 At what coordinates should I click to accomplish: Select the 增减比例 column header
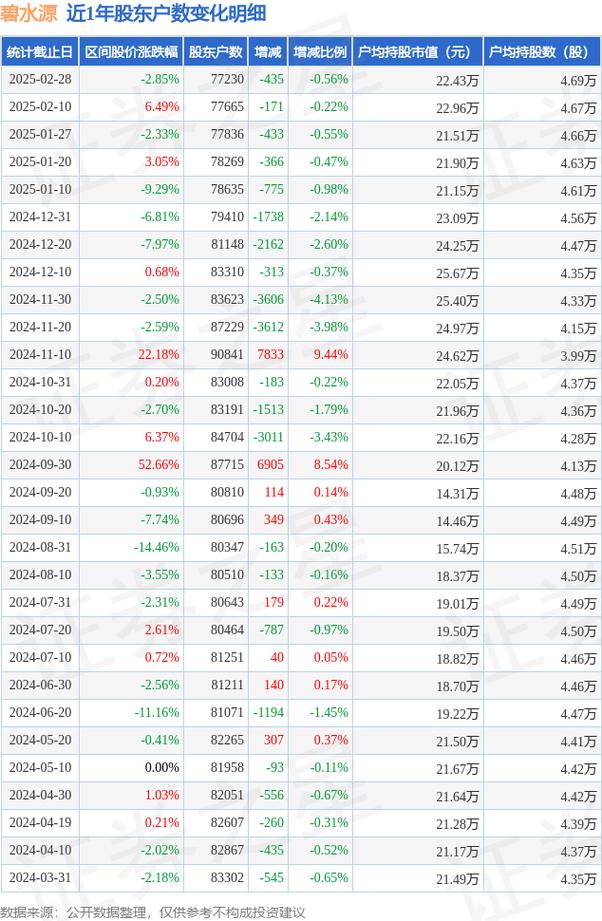click(x=320, y=52)
